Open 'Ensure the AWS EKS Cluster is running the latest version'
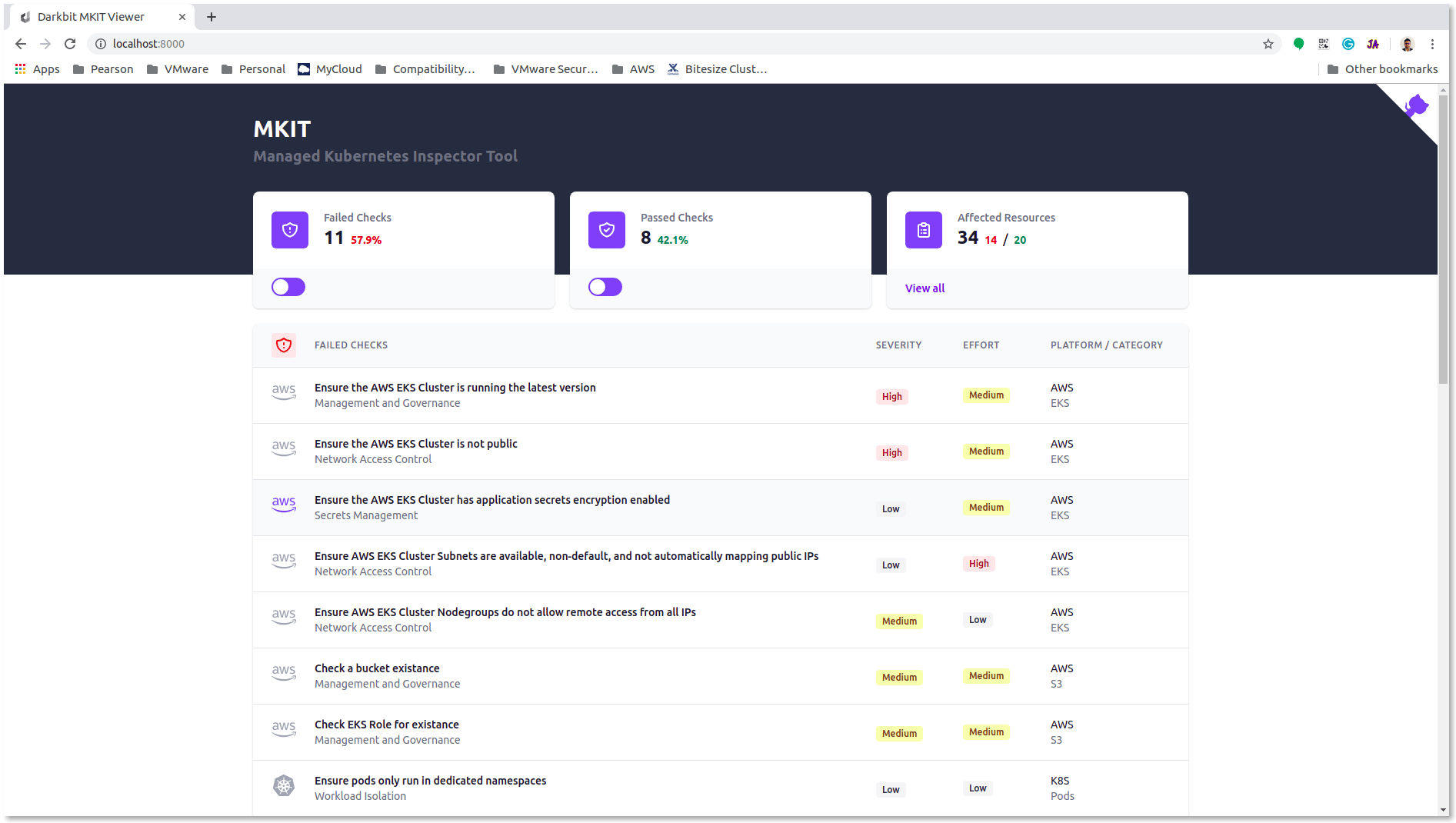The width and height of the screenshot is (1456, 823). tap(455, 388)
